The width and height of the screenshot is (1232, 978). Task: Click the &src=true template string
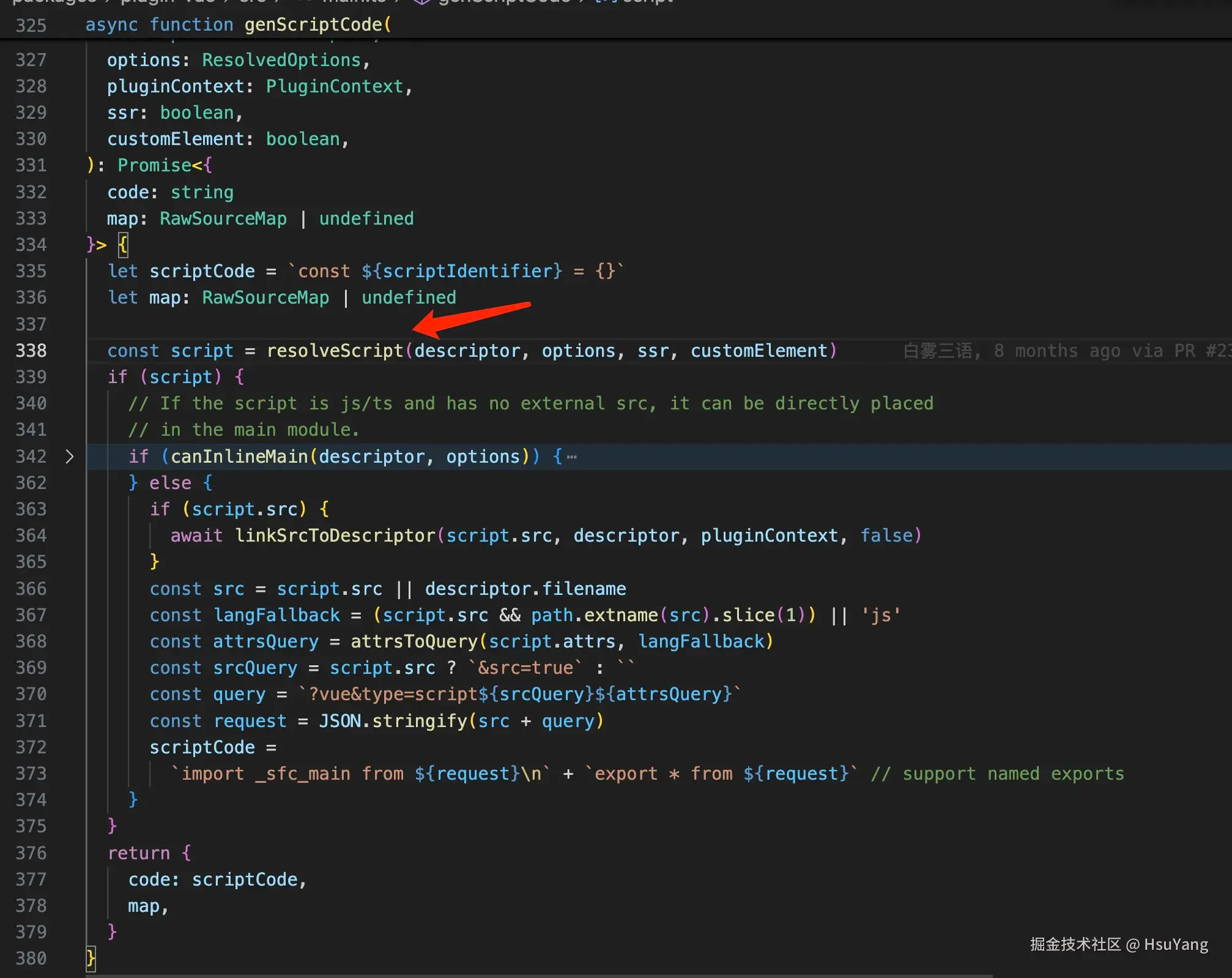click(525, 668)
